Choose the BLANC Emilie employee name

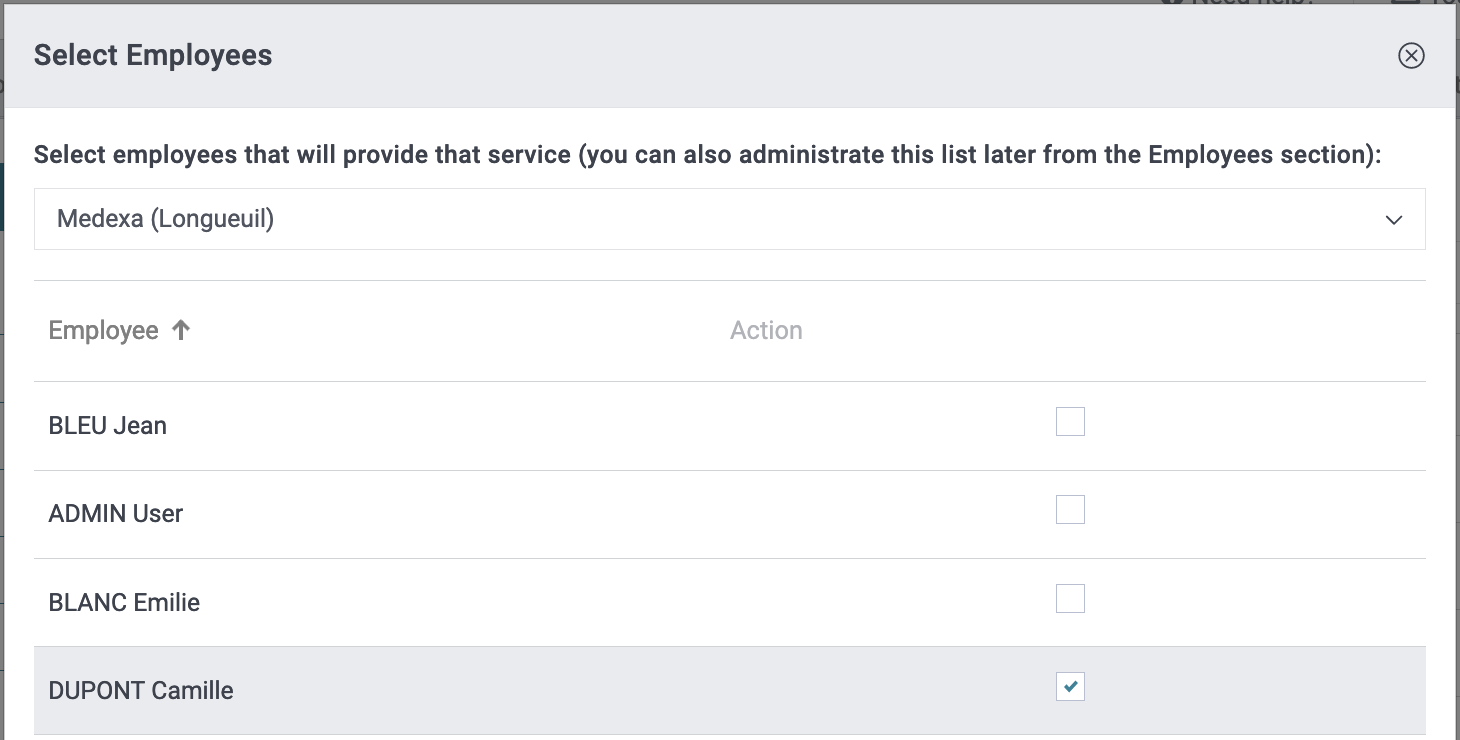tap(124, 603)
